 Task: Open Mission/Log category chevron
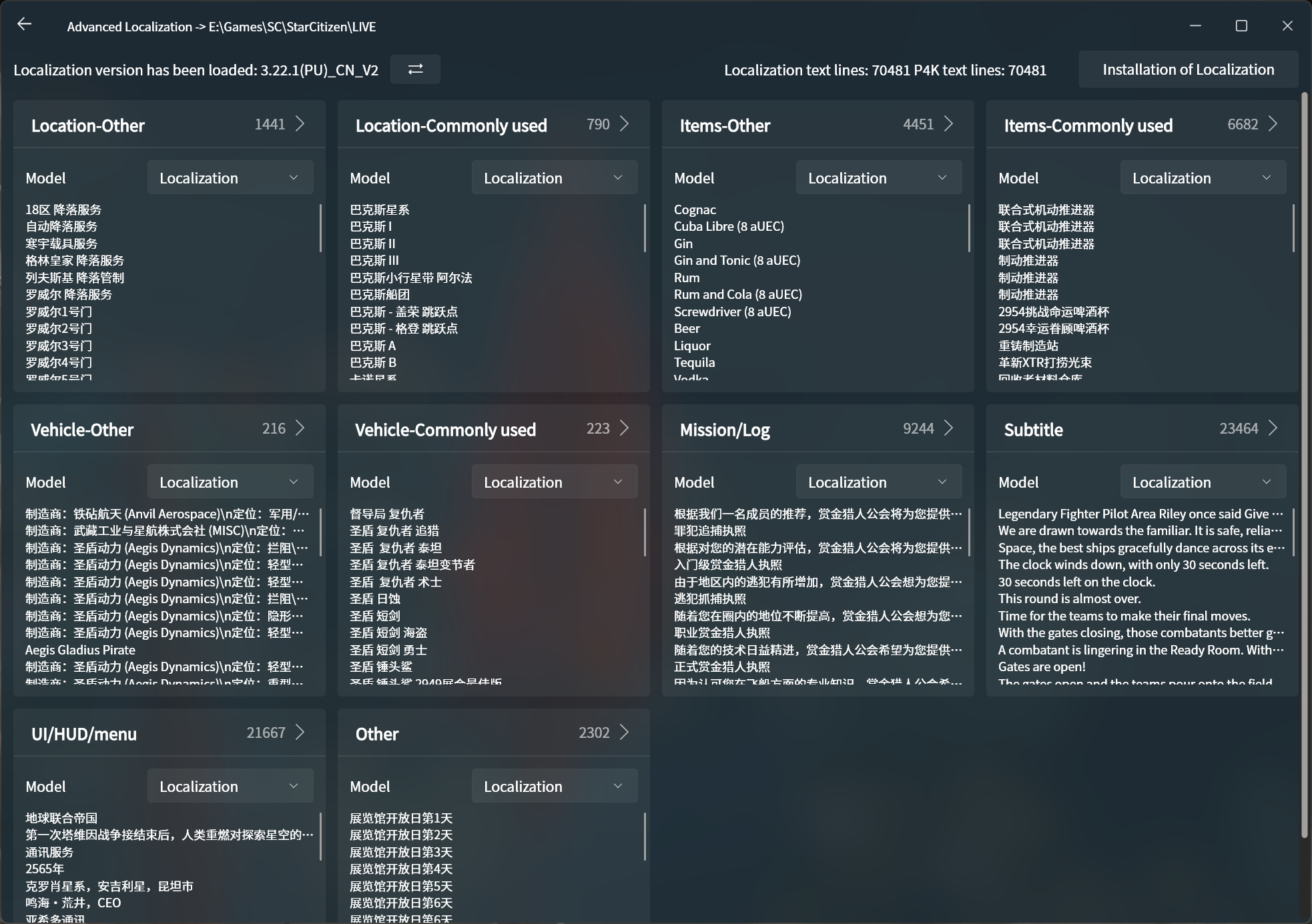[x=949, y=428]
